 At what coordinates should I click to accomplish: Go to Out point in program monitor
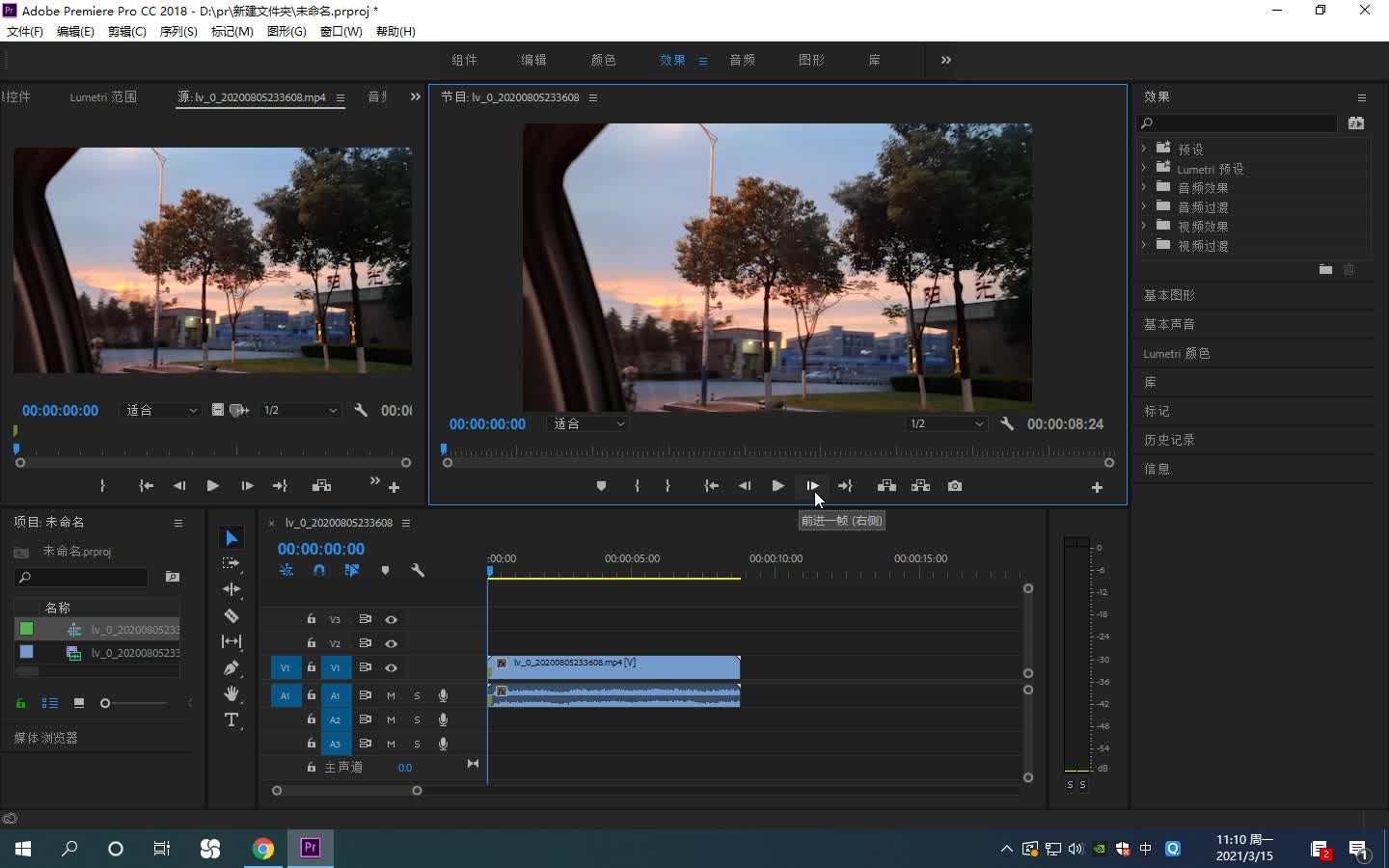coord(845,486)
